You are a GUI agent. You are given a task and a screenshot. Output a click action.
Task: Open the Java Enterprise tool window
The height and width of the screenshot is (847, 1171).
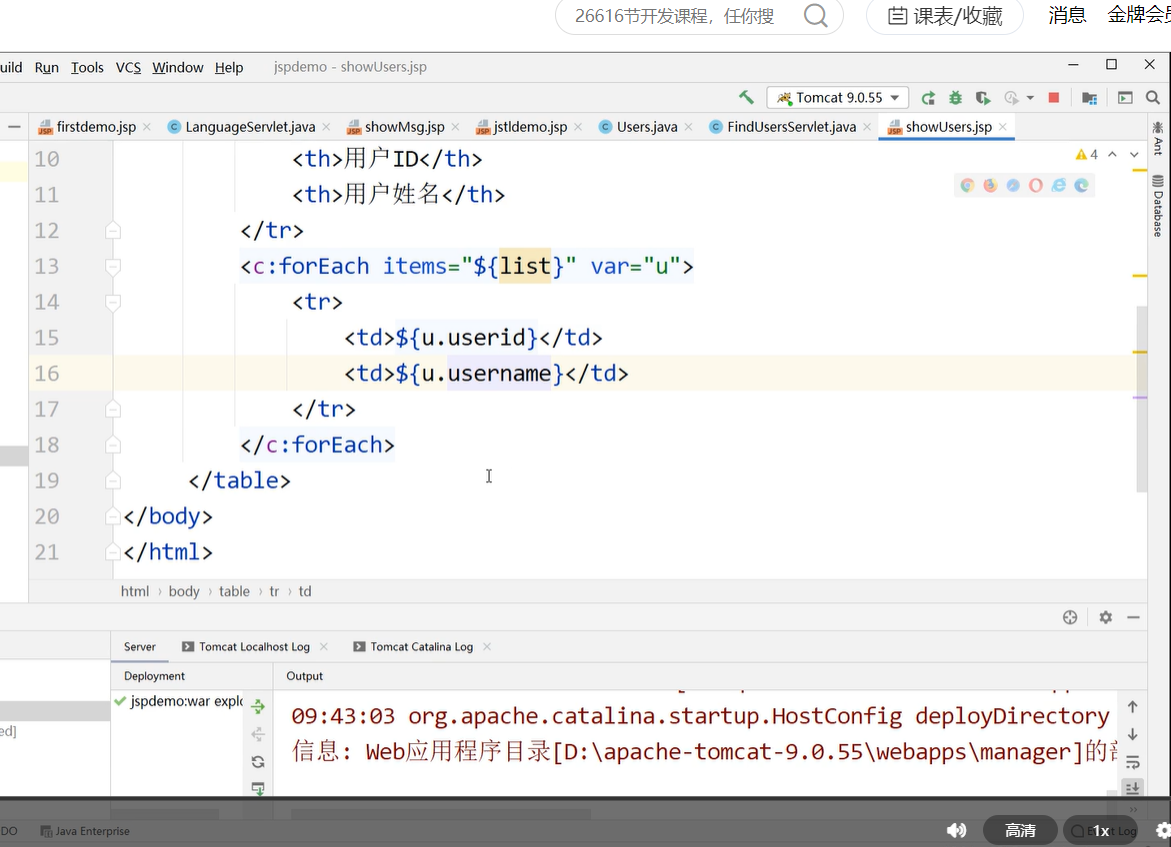tap(85, 831)
